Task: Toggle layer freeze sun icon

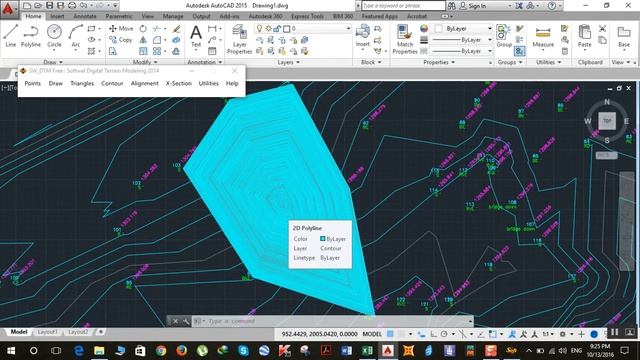Action: pyautogui.click(x=269, y=29)
